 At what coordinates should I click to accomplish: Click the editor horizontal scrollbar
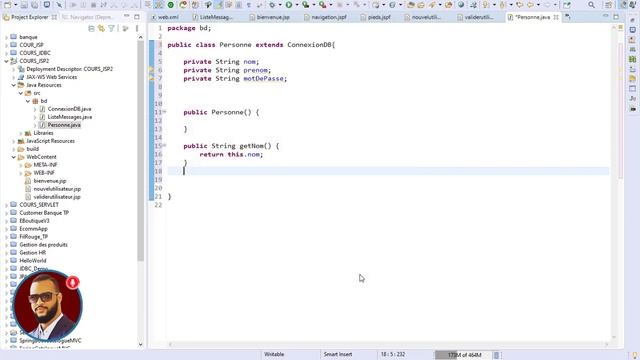point(388,344)
